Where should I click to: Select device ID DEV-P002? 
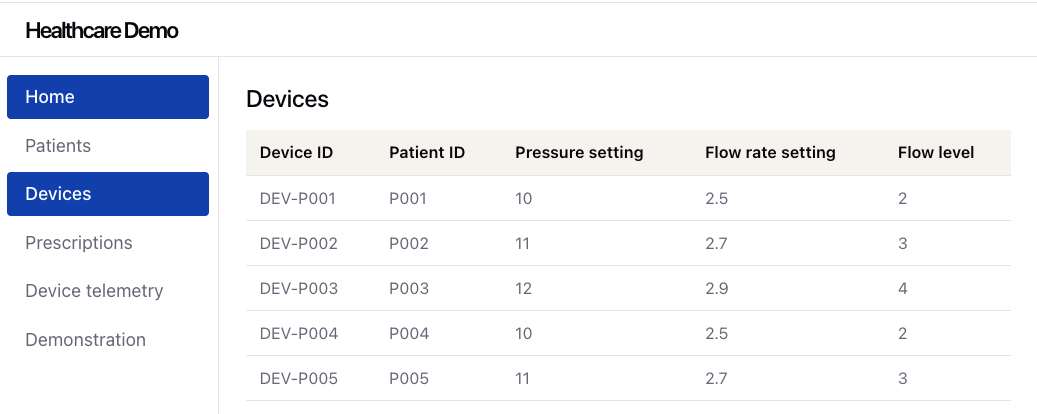click(x=298, y=243)
